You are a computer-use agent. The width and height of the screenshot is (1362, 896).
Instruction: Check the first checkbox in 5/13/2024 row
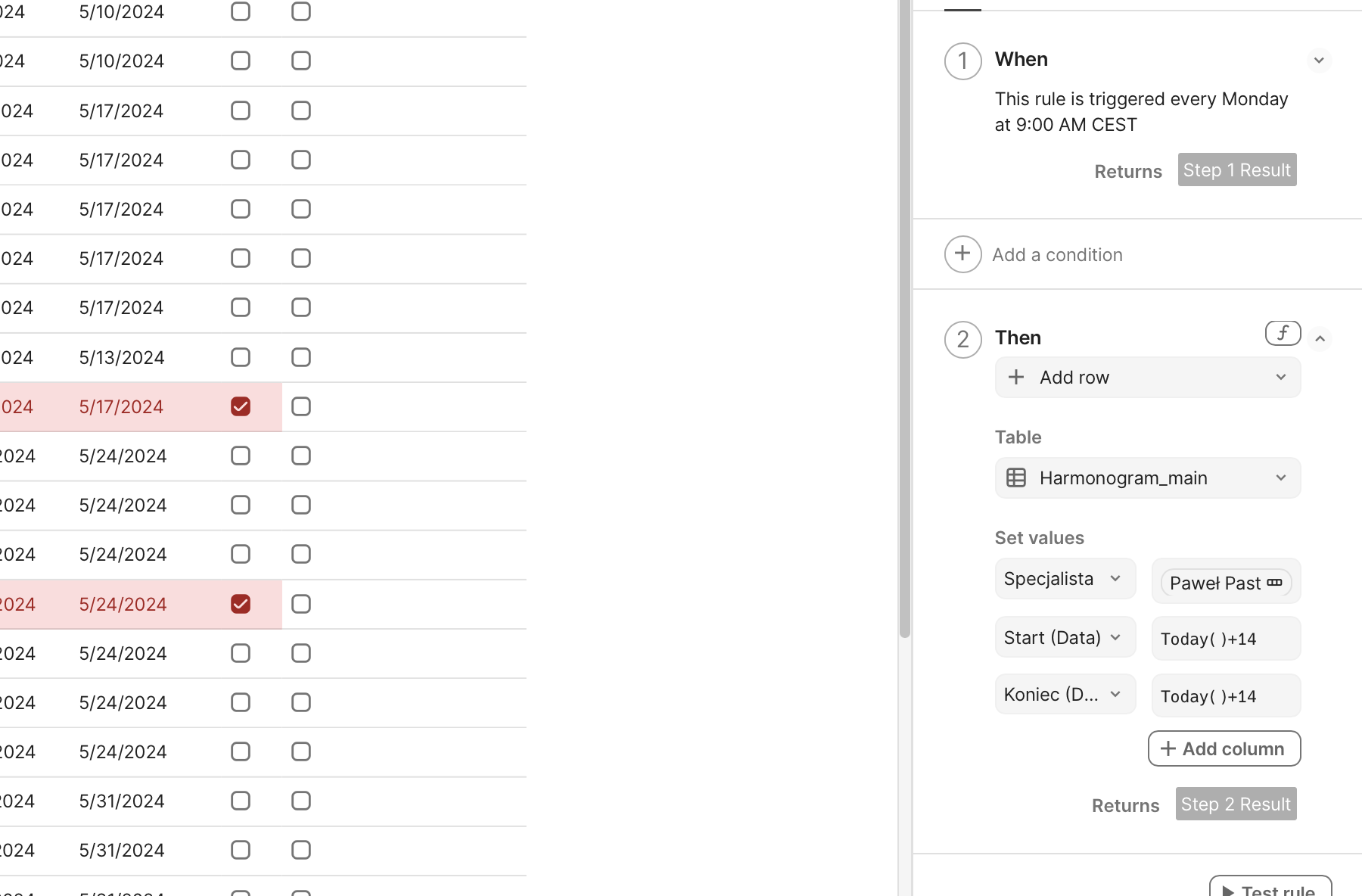241,358
